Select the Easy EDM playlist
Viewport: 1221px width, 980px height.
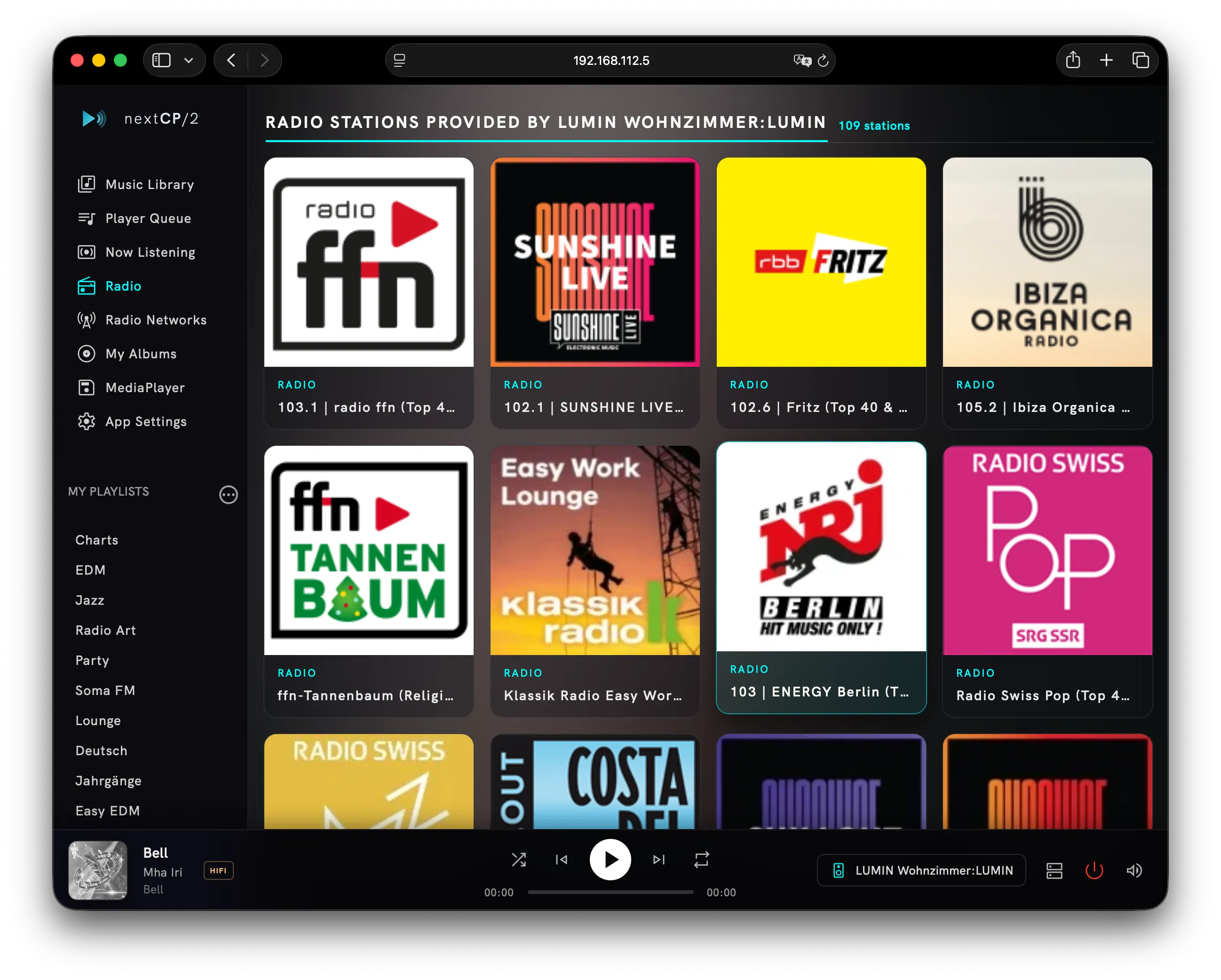(108, 811)
